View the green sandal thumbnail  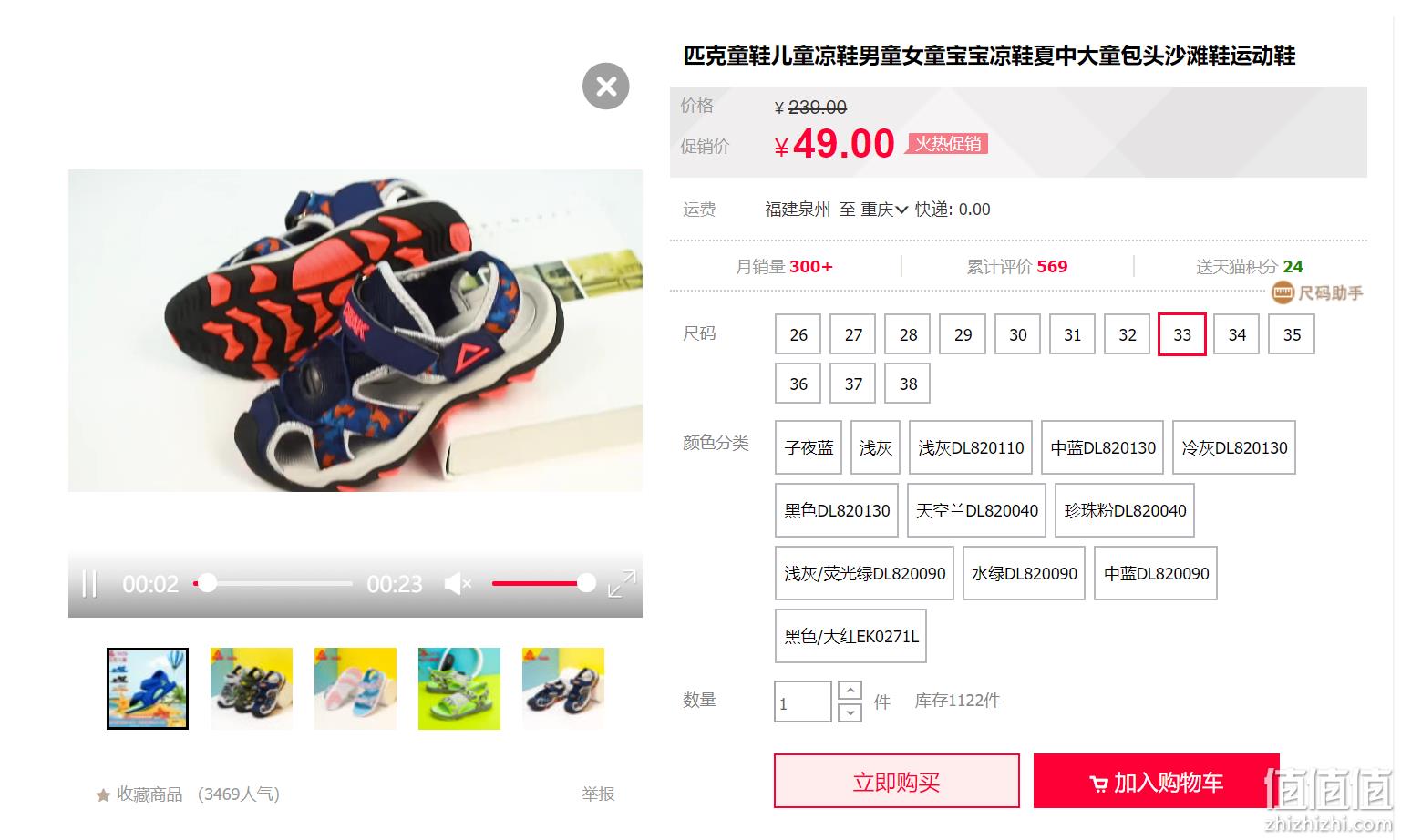(x=459, y=689)
